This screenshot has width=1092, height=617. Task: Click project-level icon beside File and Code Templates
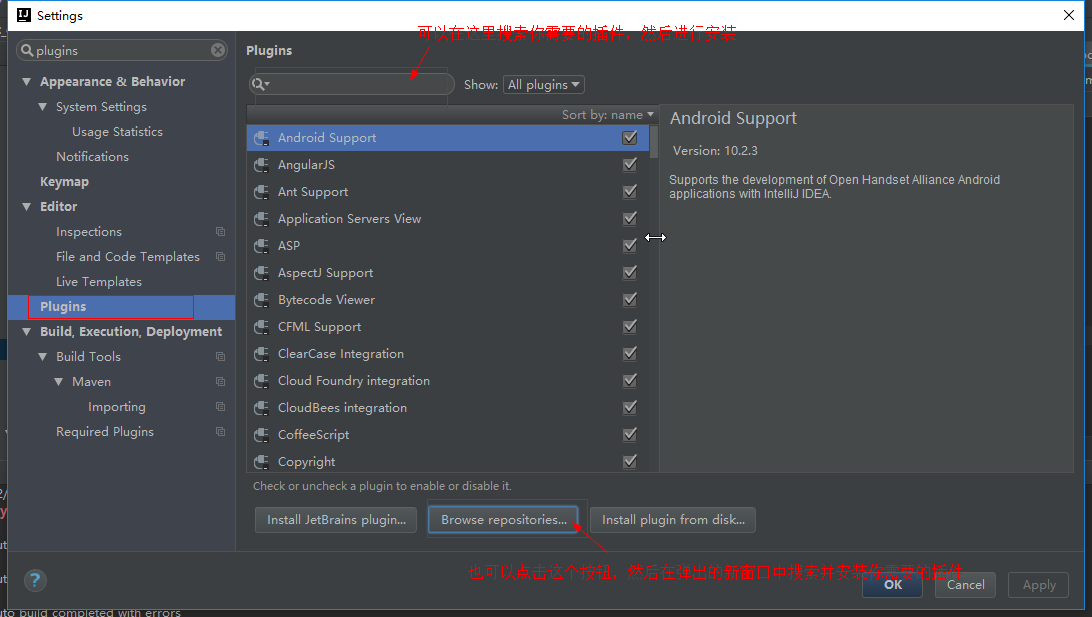(220, 257)
